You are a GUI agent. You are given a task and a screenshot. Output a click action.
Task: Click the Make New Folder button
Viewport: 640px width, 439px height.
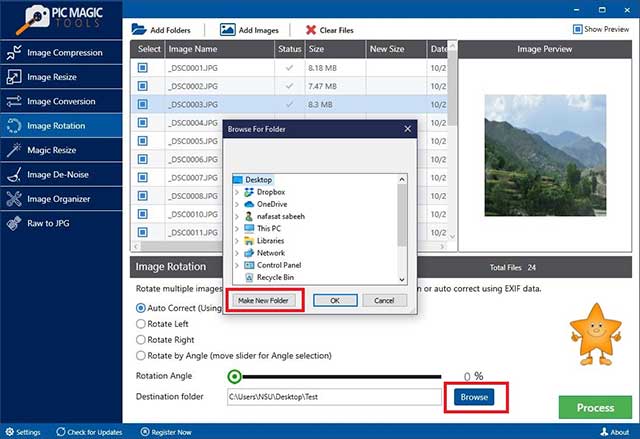click(264, 301)
